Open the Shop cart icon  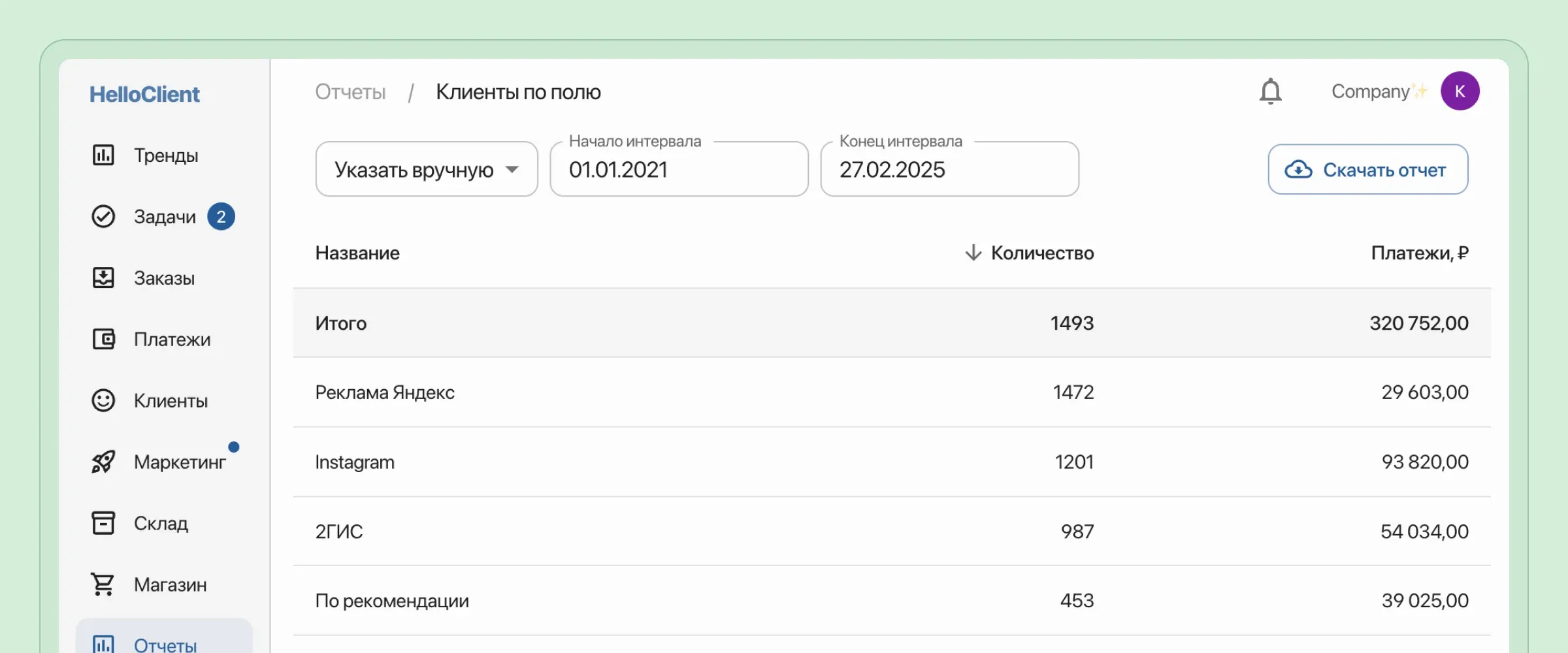(x=103, y=584)
